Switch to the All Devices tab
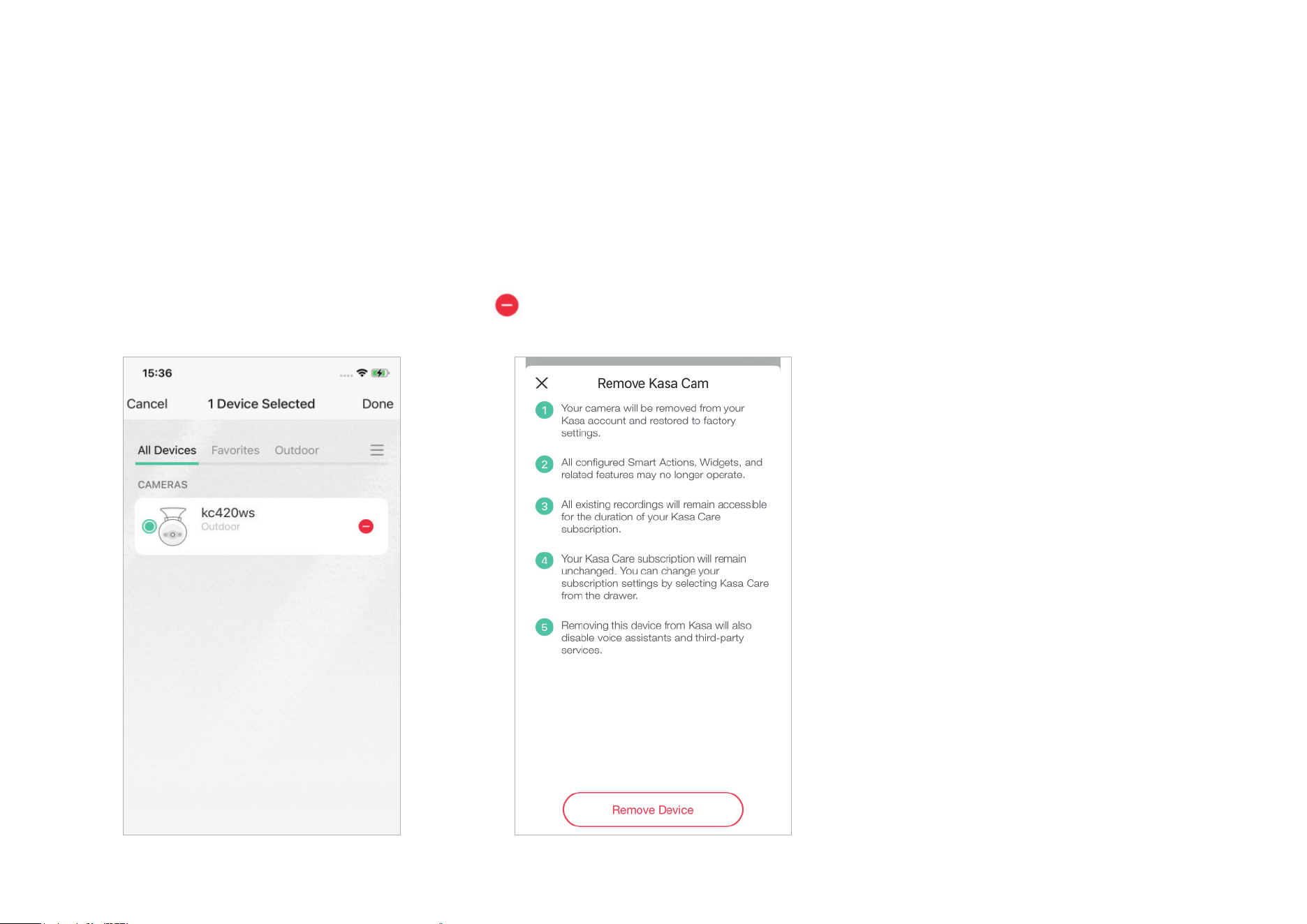The width and height of the screenshot is (1307, 924). [x=167, y=451]
